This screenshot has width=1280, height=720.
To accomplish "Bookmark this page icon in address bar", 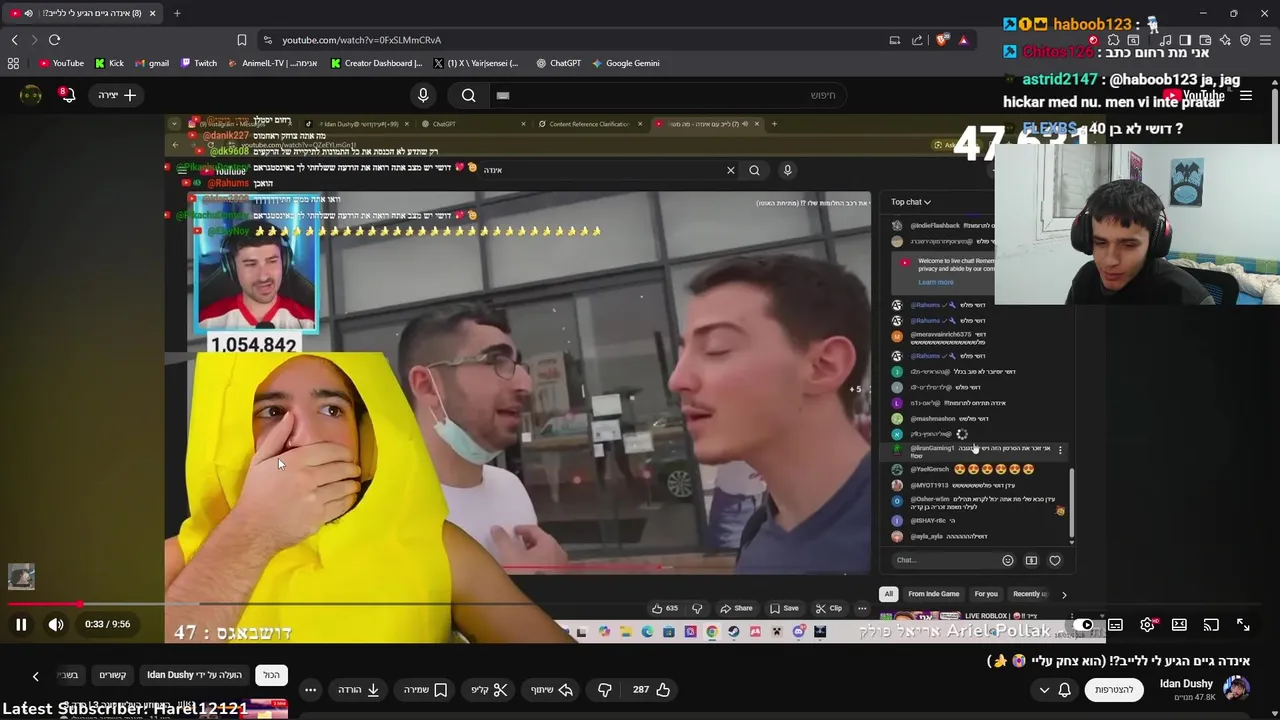I will [x=241, y=40].
